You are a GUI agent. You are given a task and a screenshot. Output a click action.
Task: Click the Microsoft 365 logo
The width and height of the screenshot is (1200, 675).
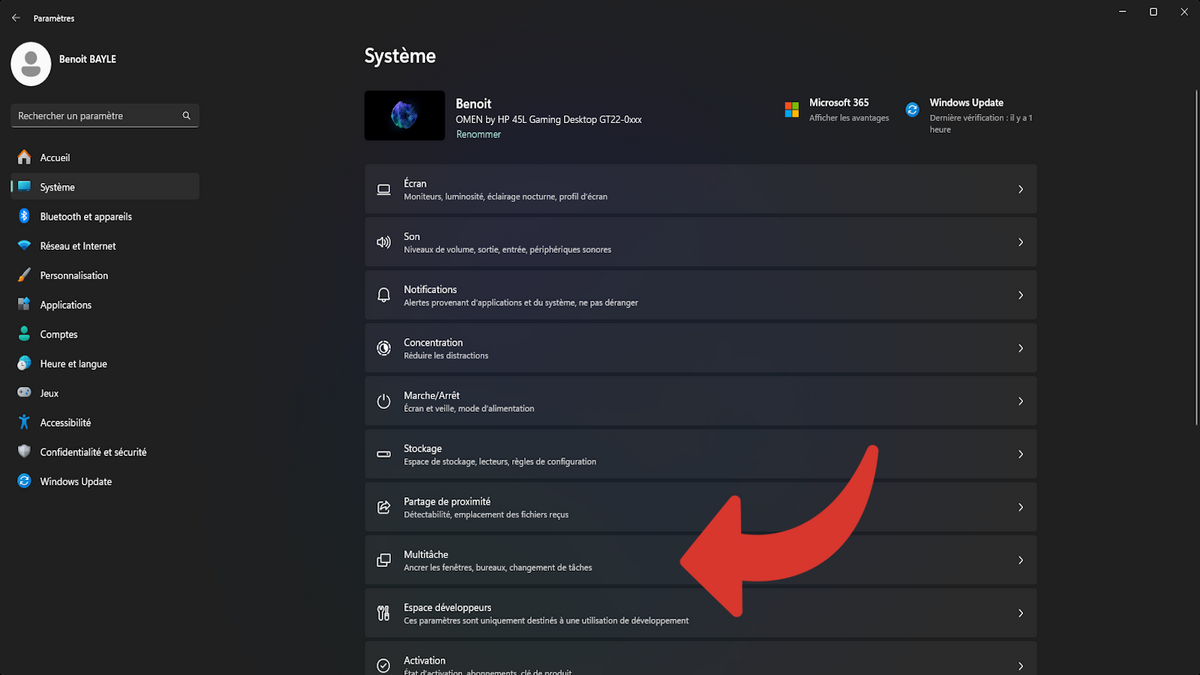[792, 110]
